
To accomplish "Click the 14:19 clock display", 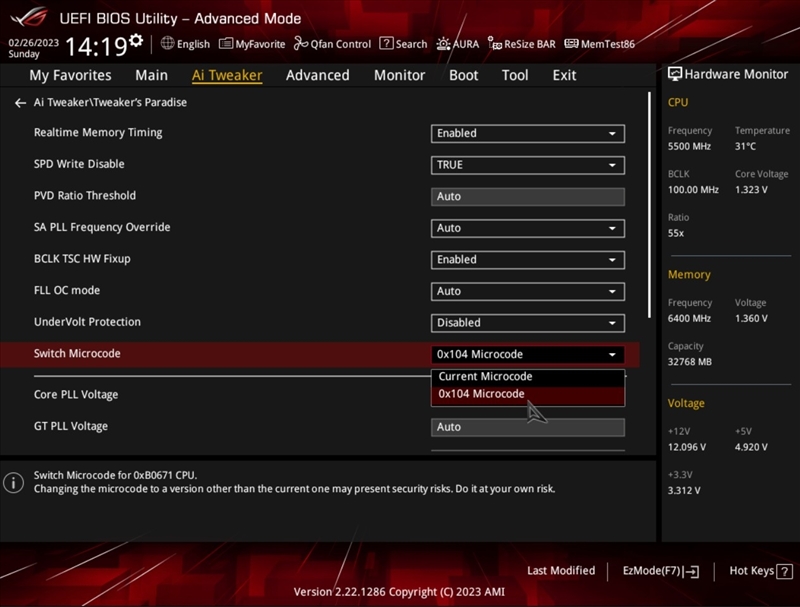I will (97, 47).
